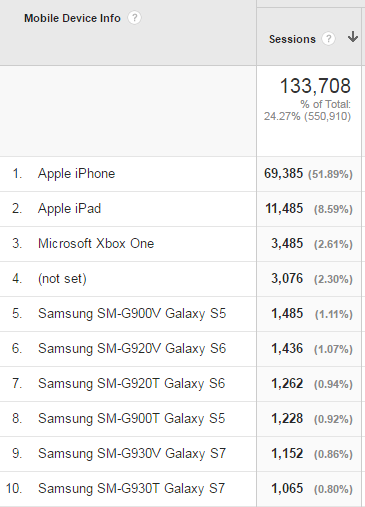Open the Mobile Device Info help icon
The image size is (365, 507).
pos(134,18)
